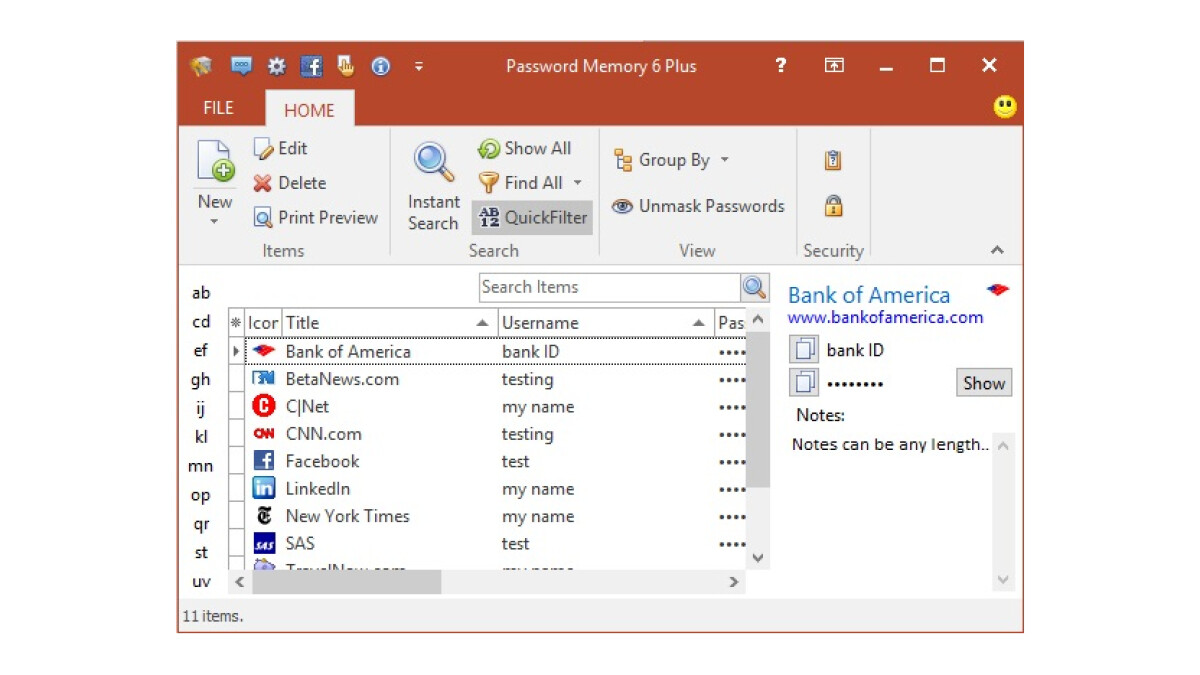Click the Bank of America logo in details

click(x=998, y=290)
